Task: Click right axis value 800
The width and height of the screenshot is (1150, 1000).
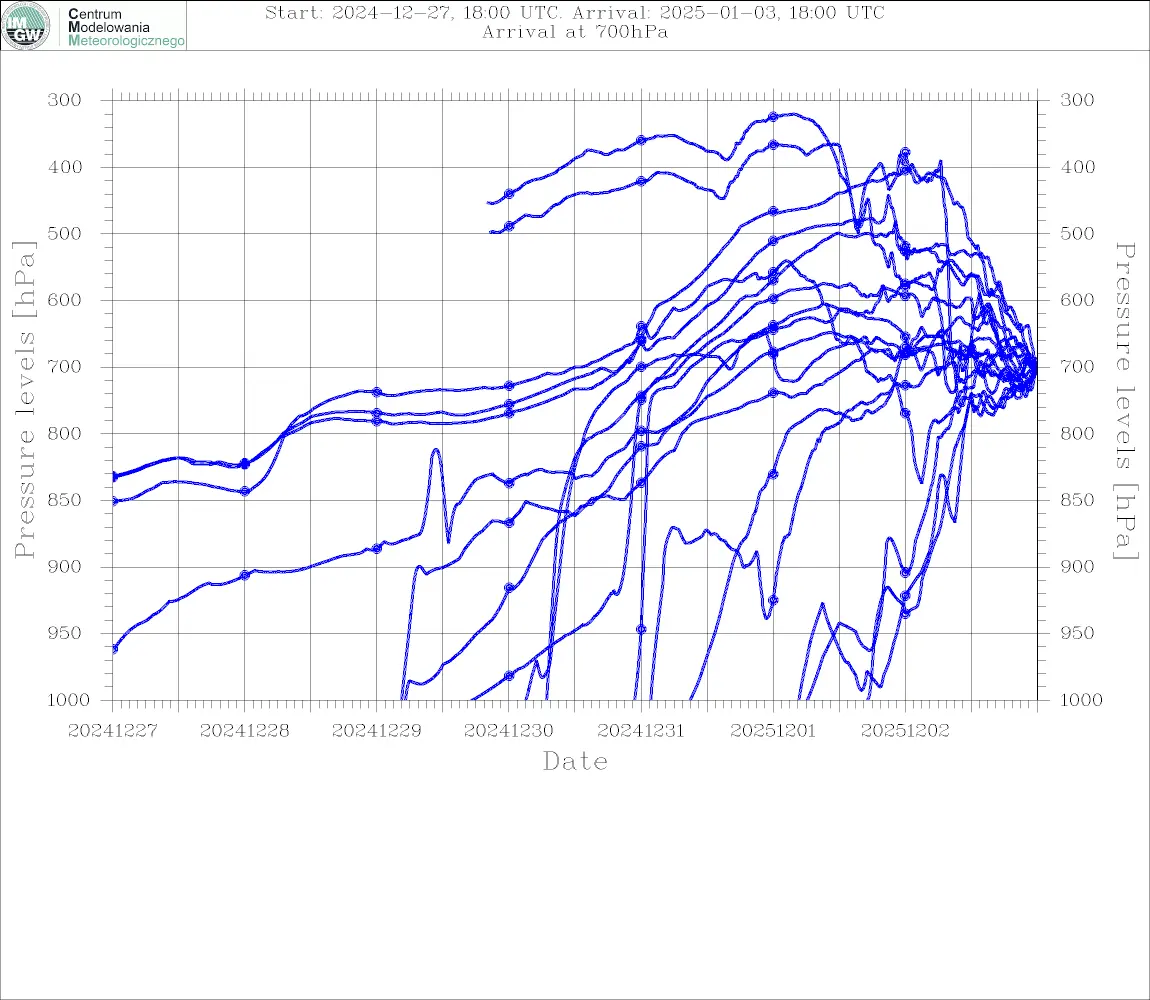Action: click(1077, 434)
